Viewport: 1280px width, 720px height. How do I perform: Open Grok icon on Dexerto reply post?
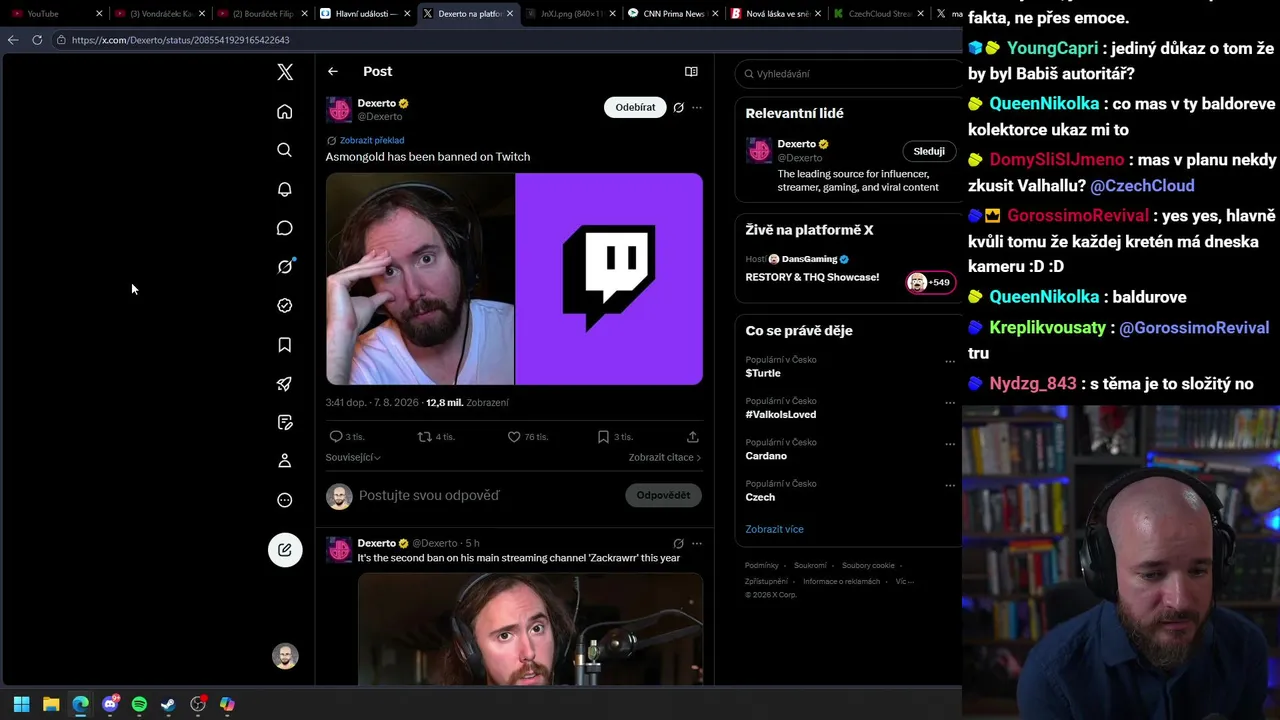click(x=678, y=544)
